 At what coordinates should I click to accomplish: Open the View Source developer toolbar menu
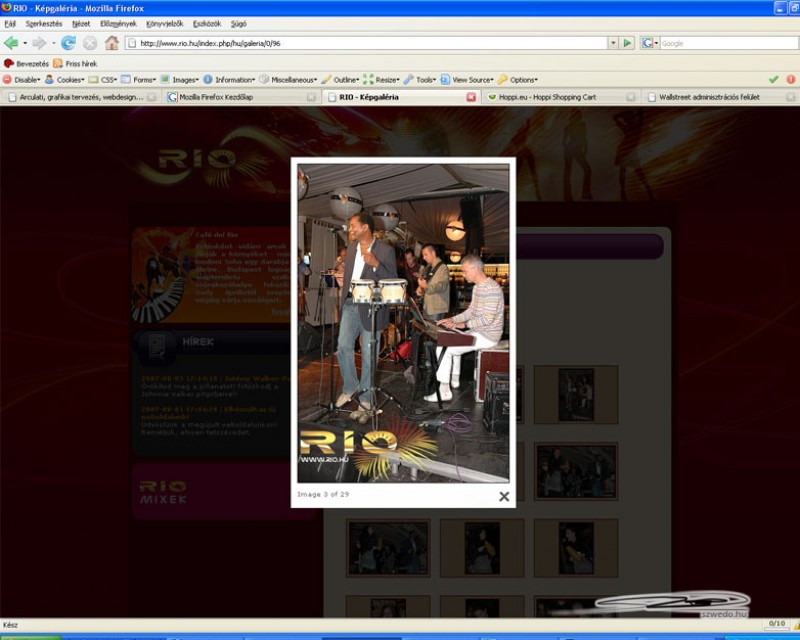472,80
